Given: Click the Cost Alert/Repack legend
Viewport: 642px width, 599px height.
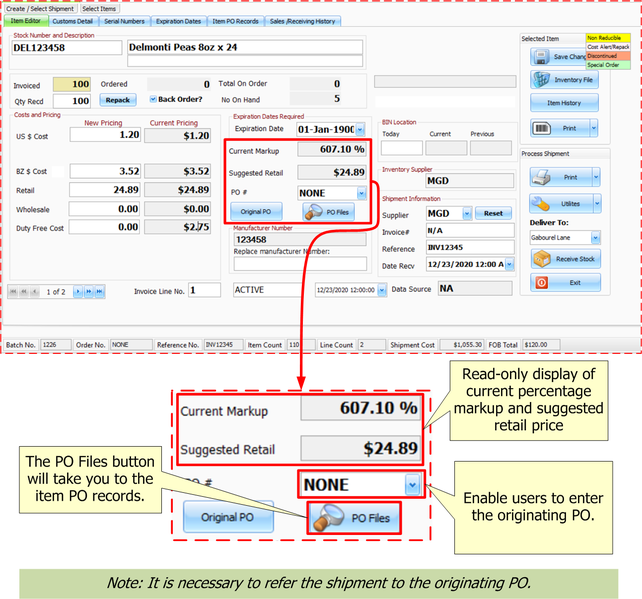Looking at the screenshot, I should point(608,47).
